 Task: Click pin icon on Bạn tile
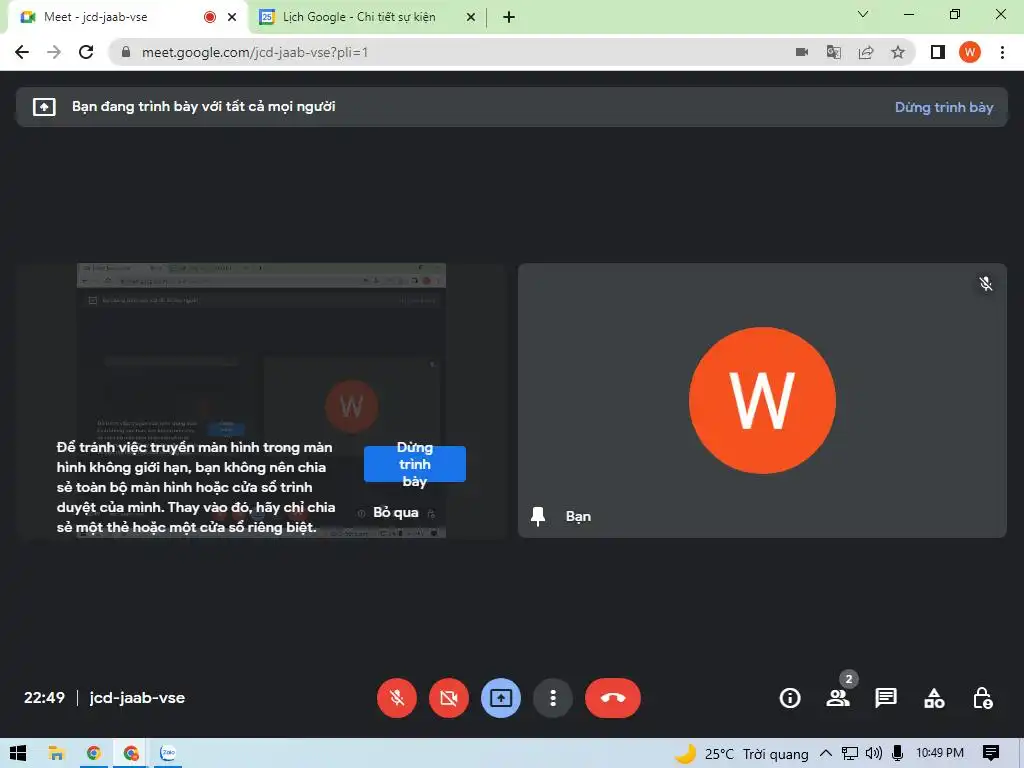[538, 516]
